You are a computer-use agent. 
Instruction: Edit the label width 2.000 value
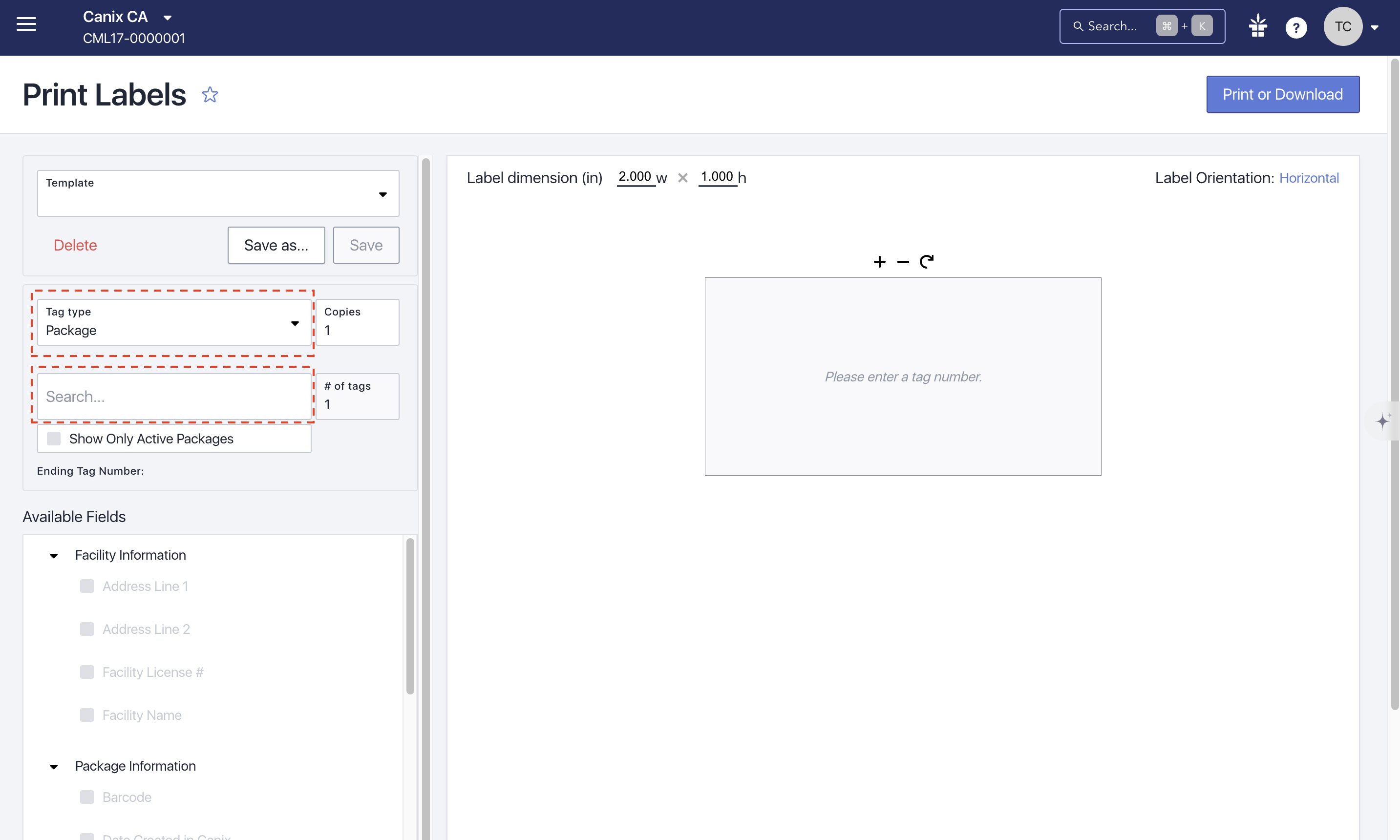635,177
